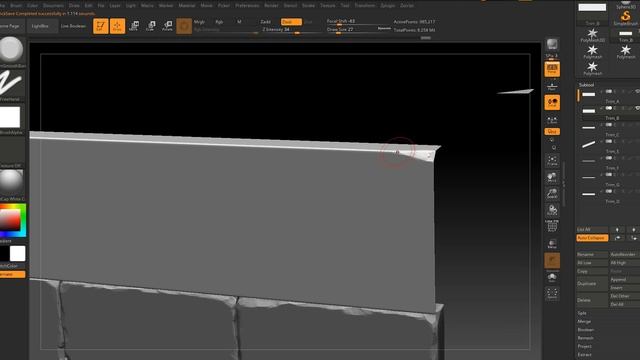This screenshot has width=640, height=360.
Task: Expand the Boolean section
Action: tap(586, 330)
